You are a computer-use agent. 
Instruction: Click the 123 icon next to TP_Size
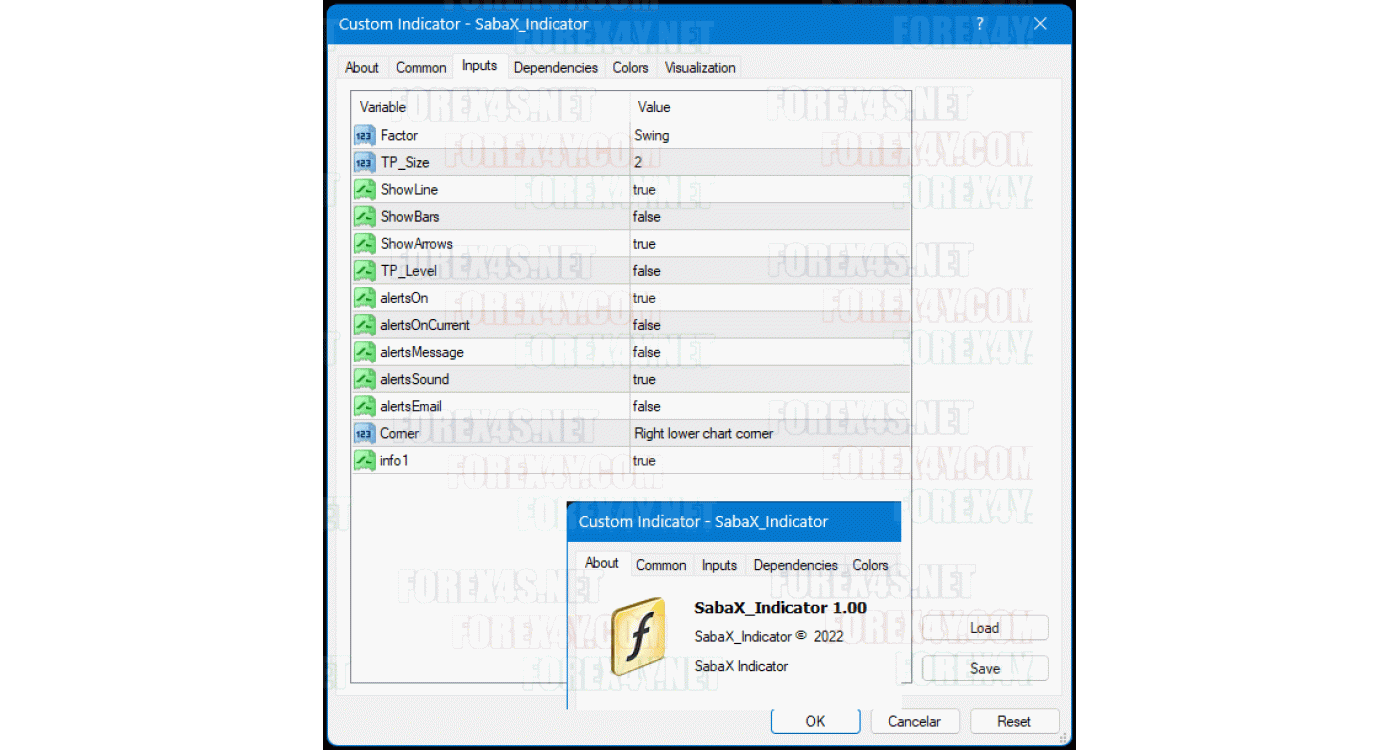point(365,161)
